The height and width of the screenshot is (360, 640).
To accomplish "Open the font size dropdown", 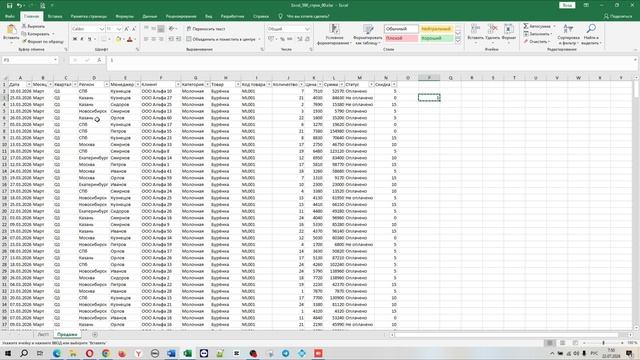I will [x=119, y=29].
